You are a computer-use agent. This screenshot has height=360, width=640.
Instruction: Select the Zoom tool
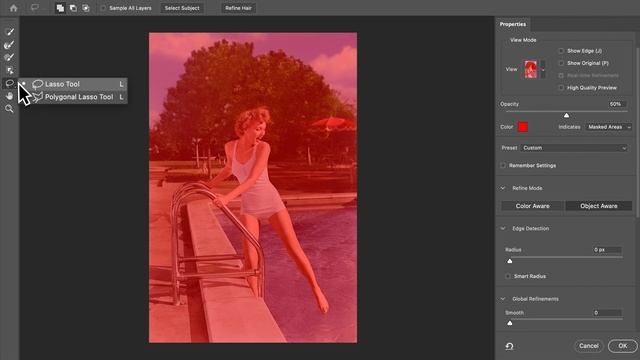point(9,109)
